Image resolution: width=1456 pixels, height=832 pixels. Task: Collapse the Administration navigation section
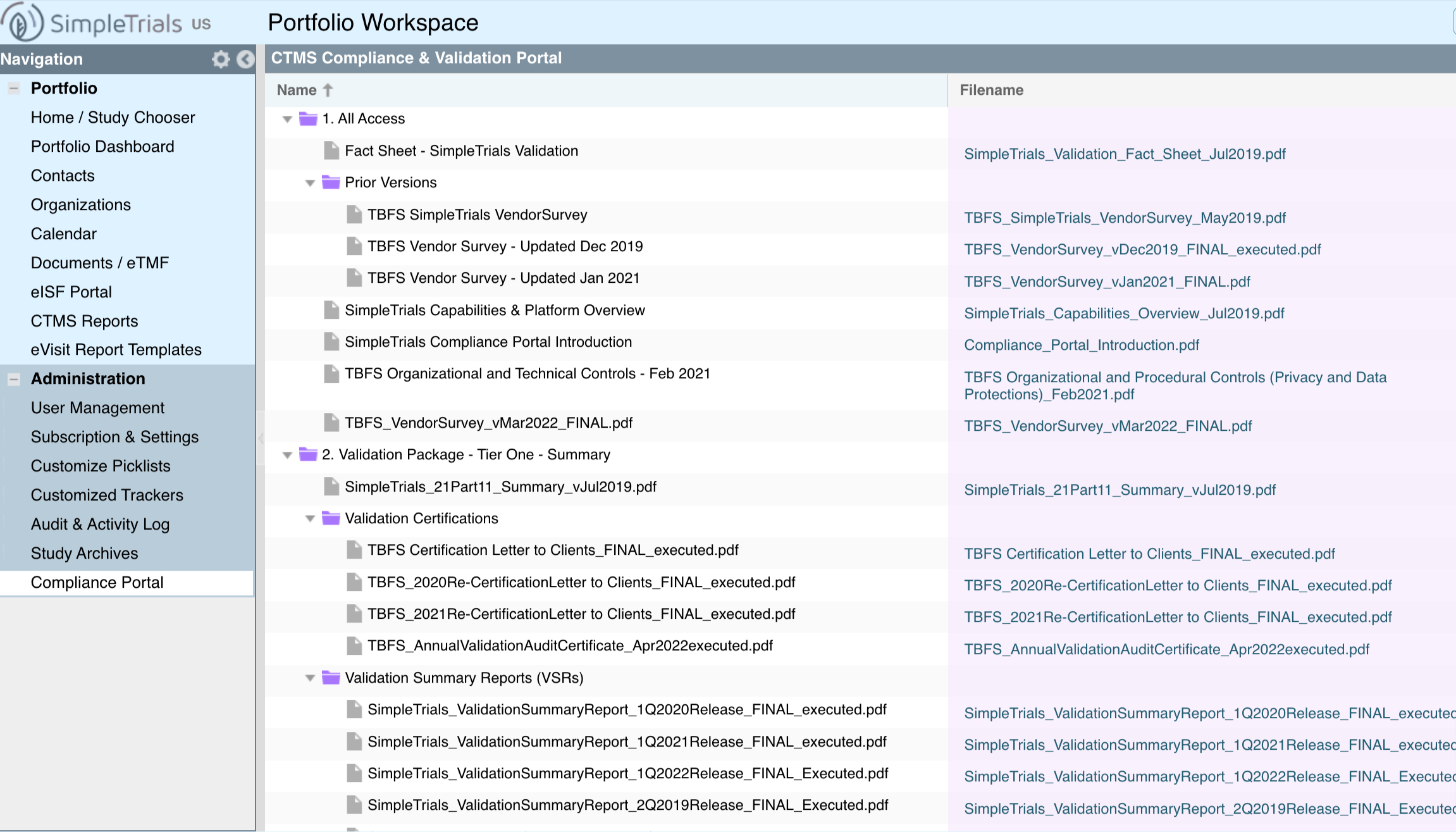[13, 379]
